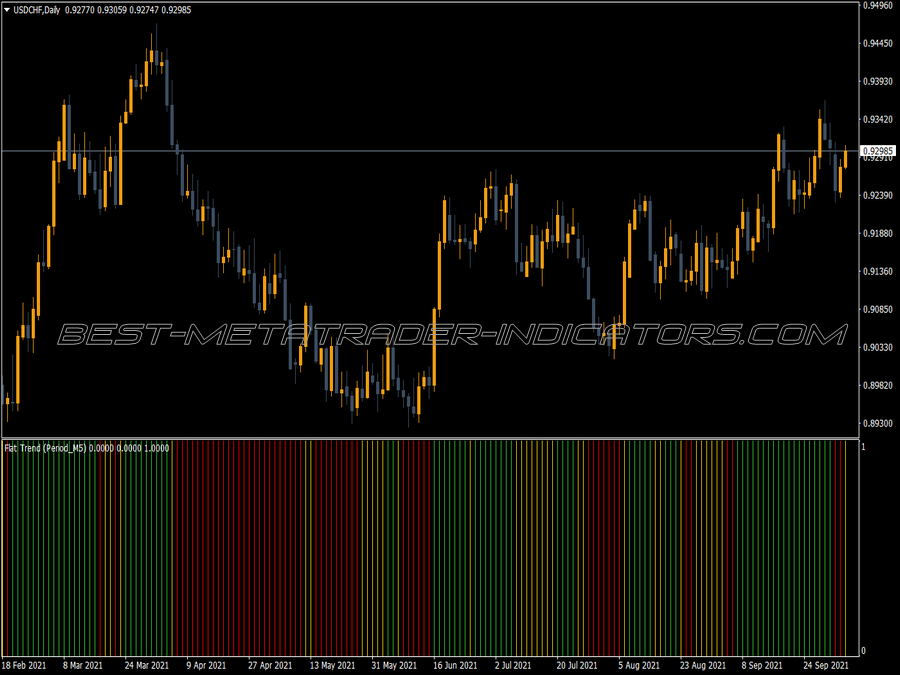Click the 8 Sep 2021 date label

[x=762, y=665]
